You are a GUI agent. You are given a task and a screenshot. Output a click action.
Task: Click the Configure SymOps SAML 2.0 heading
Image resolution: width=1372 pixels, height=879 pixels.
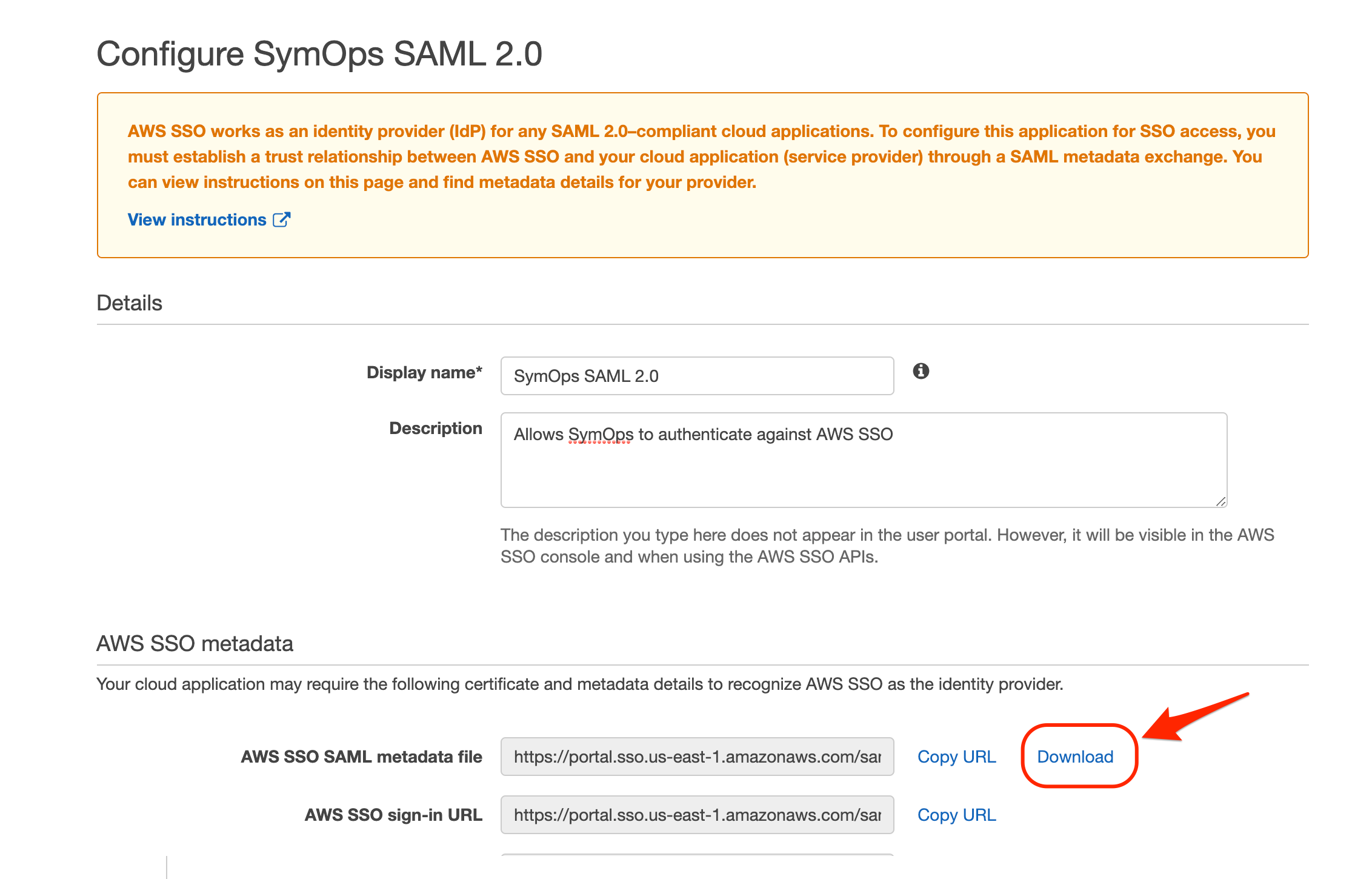(319, 54)
